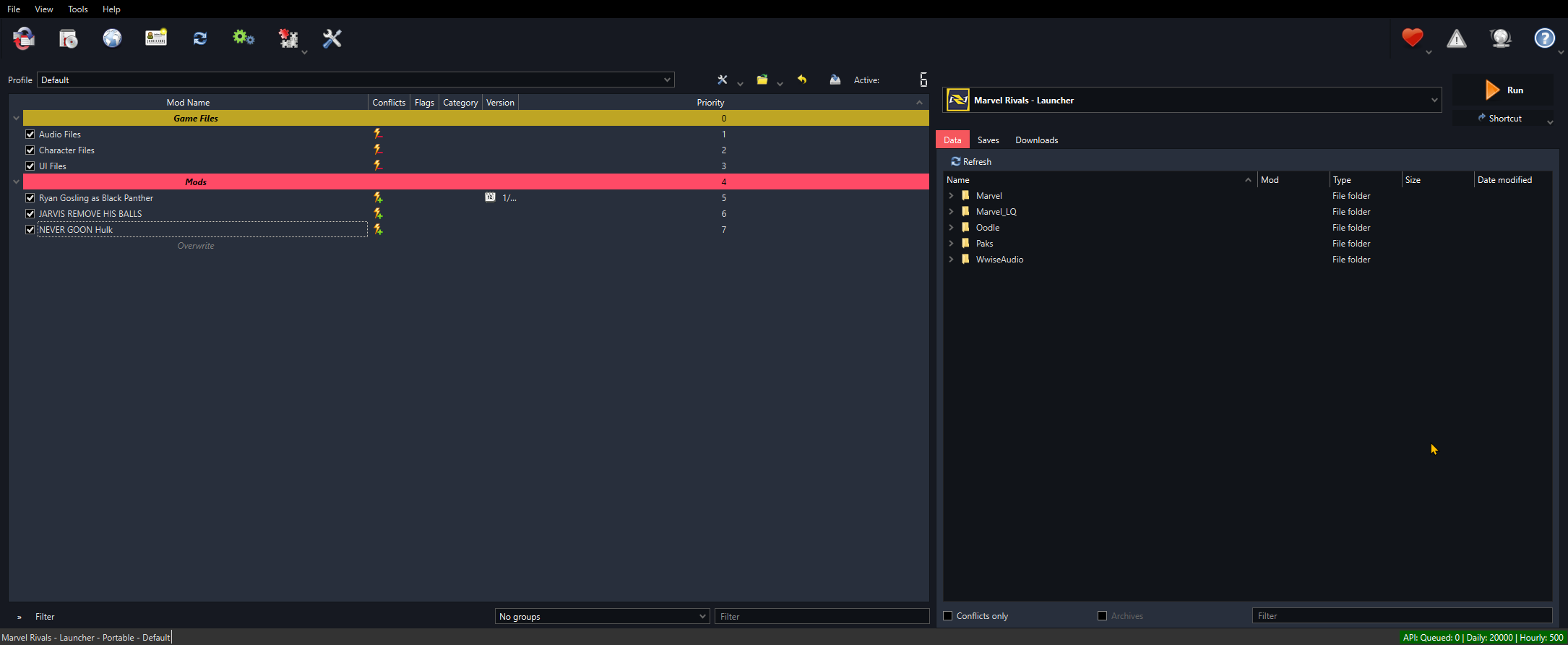Open the Help menu
The height and width of the screenshot is (645, 1568).
click(x=111, y=9)
